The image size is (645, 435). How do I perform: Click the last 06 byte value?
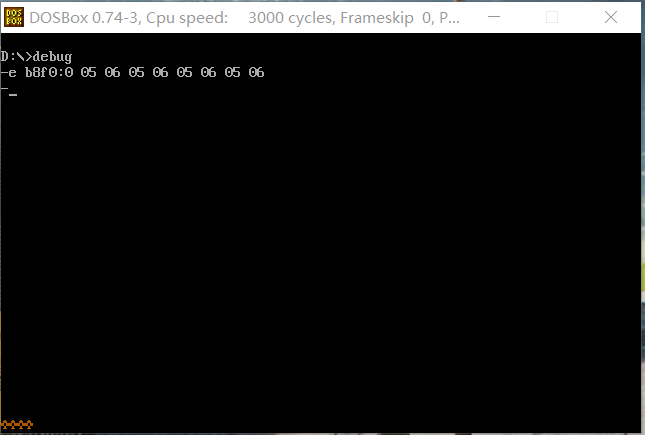256,72
